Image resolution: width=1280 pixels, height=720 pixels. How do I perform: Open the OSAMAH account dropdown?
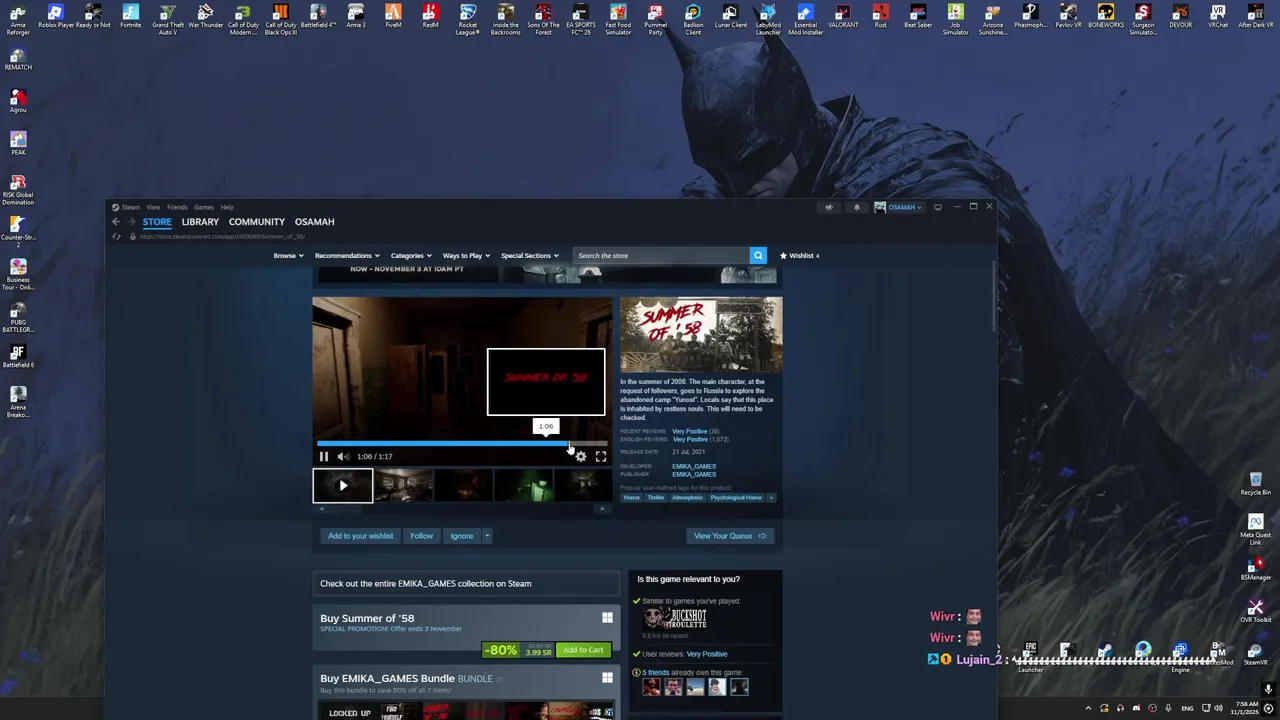pyautogui.click(x=899, y=207)
